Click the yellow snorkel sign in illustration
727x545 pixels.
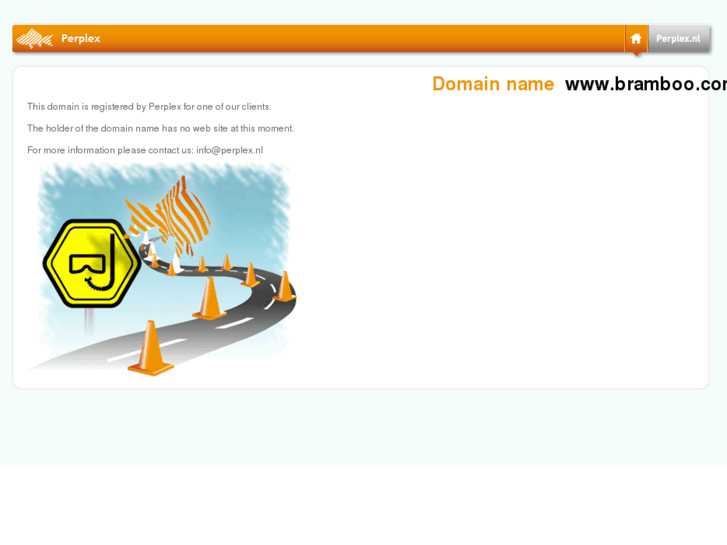[x=92, y=263]
